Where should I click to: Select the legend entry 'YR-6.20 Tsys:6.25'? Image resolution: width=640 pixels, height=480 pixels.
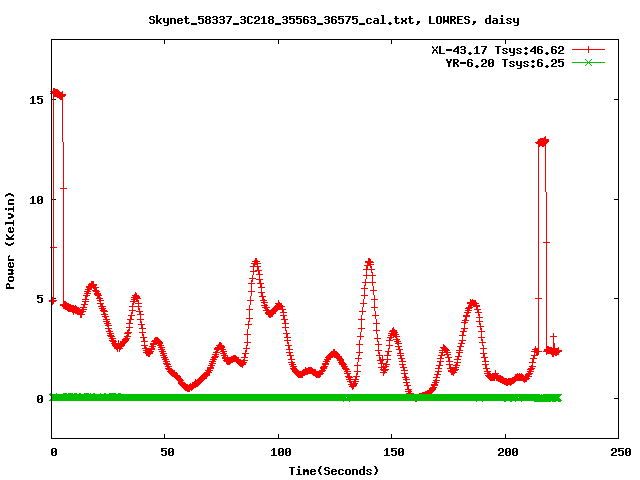click(x=504, y=63)
